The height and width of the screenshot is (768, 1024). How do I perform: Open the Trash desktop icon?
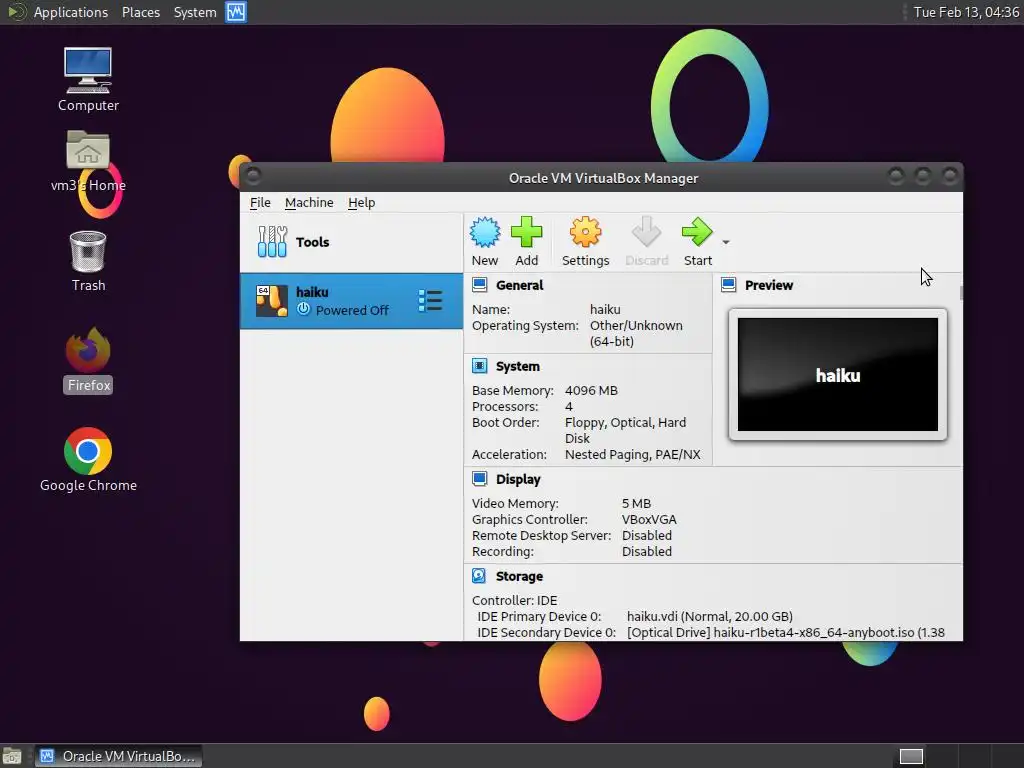[x=88, y=262]
